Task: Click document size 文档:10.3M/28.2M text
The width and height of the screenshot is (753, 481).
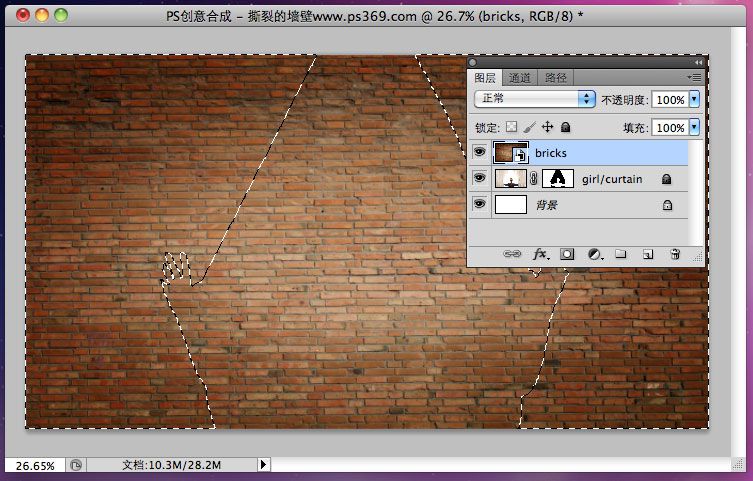Action: pos(171,465)
